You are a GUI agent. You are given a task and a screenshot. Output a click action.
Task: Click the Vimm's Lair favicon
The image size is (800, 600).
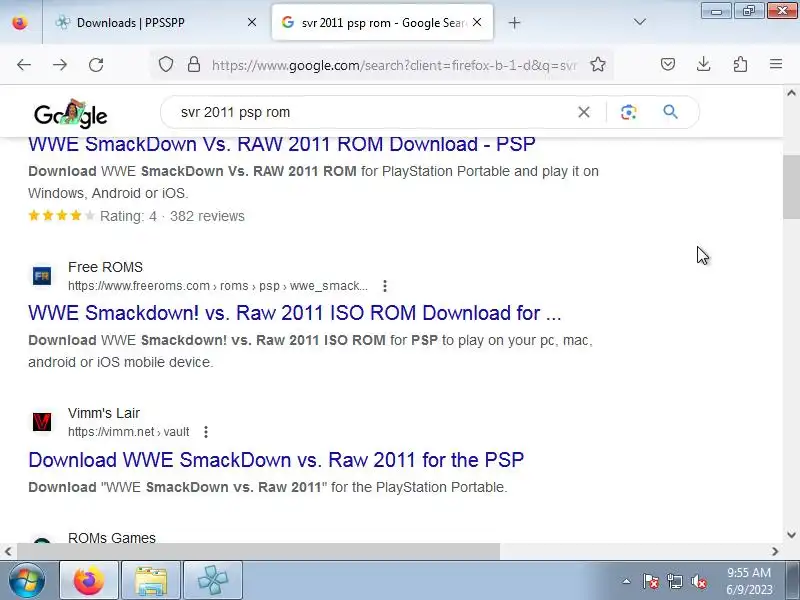pos(42,422)
